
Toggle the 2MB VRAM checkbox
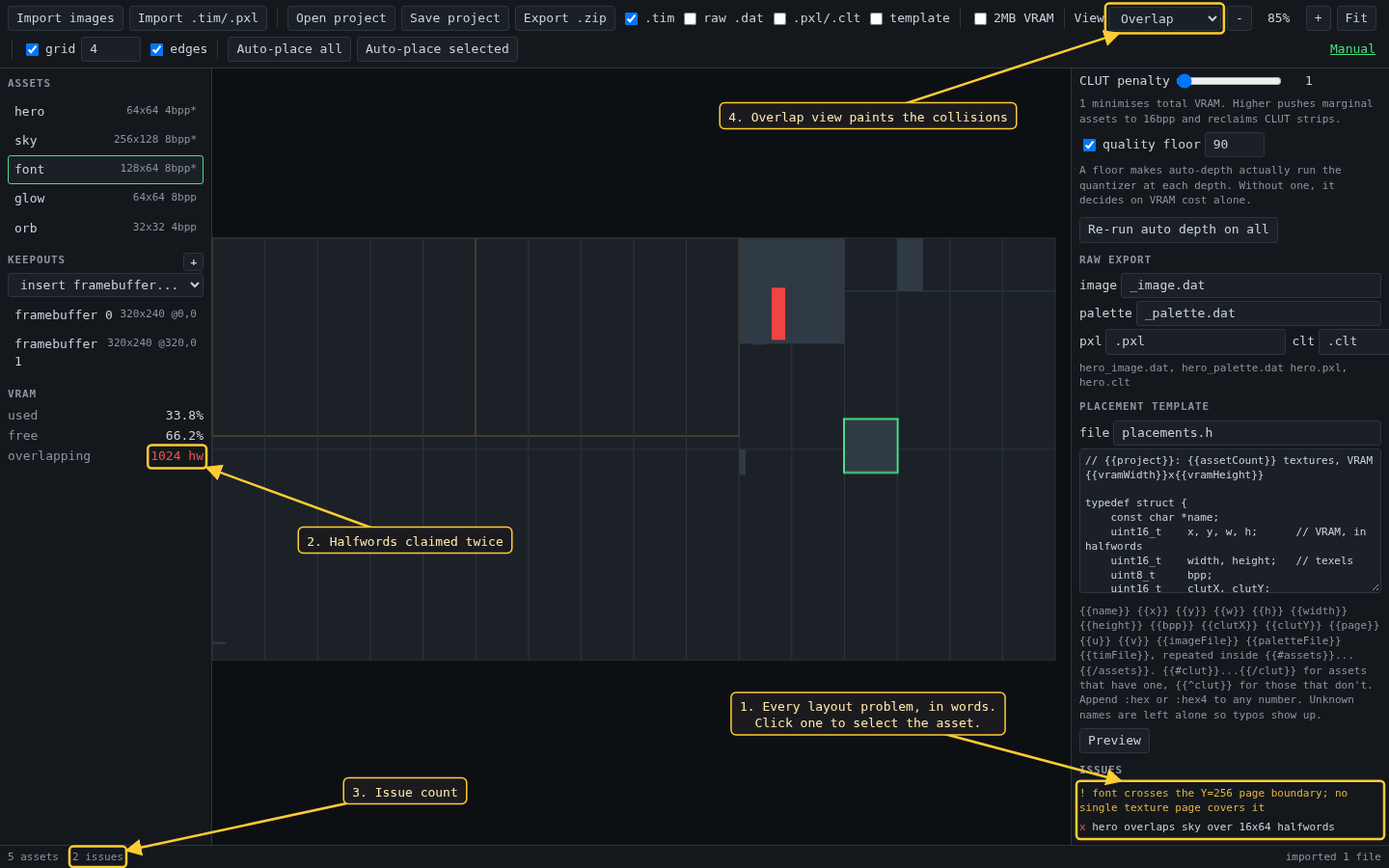point(980,18)
